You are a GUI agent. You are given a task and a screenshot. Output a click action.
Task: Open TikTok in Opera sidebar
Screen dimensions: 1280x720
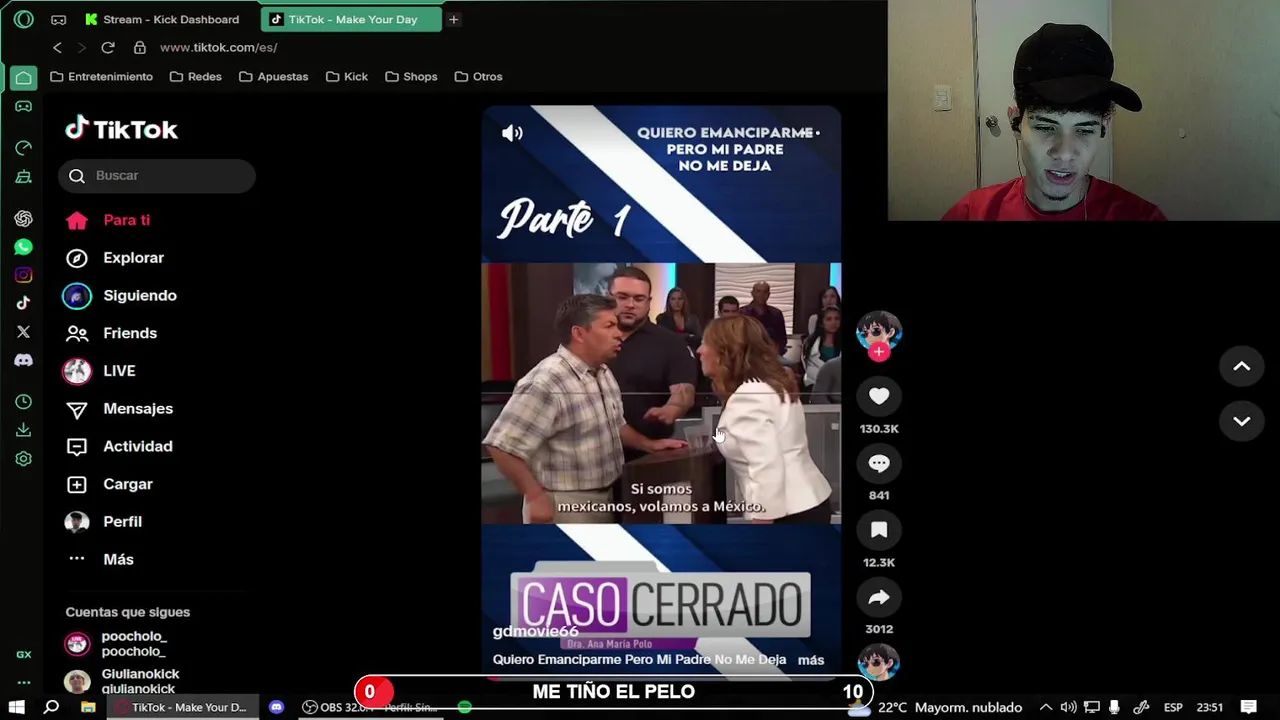[x=23, y=303]
